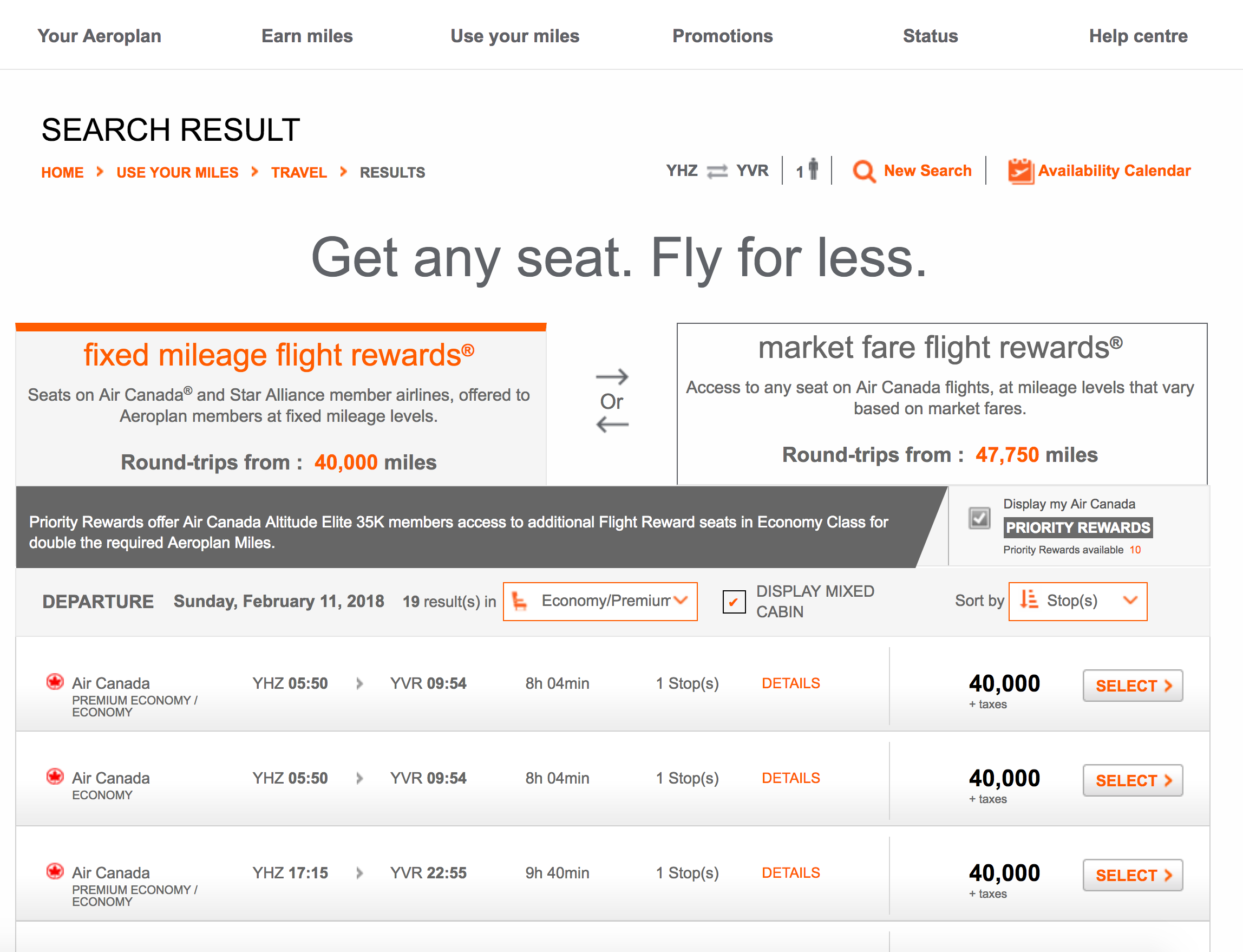
Task: Click the passenger count person icon
Action: click(813, 169)
